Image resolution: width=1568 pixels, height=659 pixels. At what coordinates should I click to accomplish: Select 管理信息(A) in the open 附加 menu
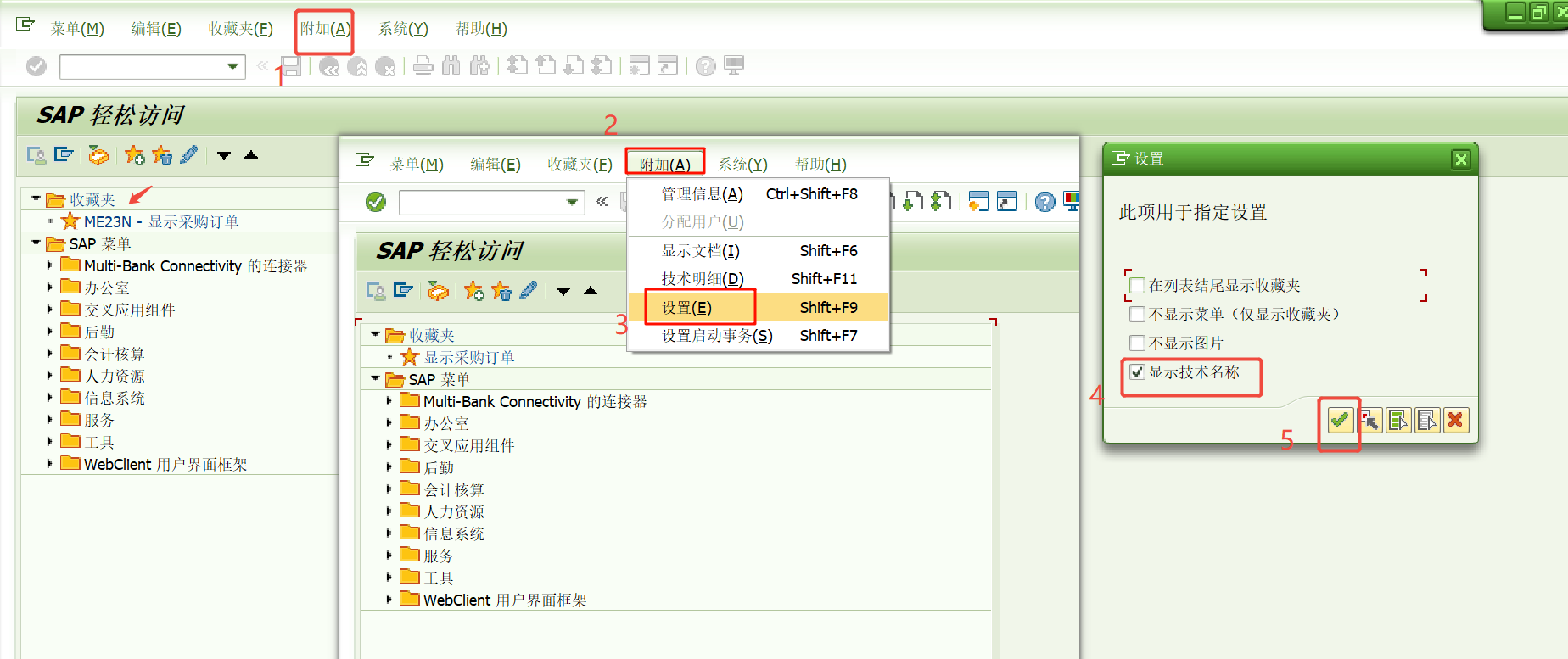pyautogui.click(x=758, y=194)
